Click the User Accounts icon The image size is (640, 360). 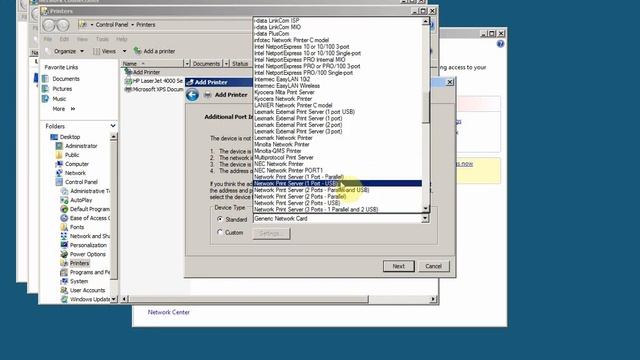click(64, 290)
